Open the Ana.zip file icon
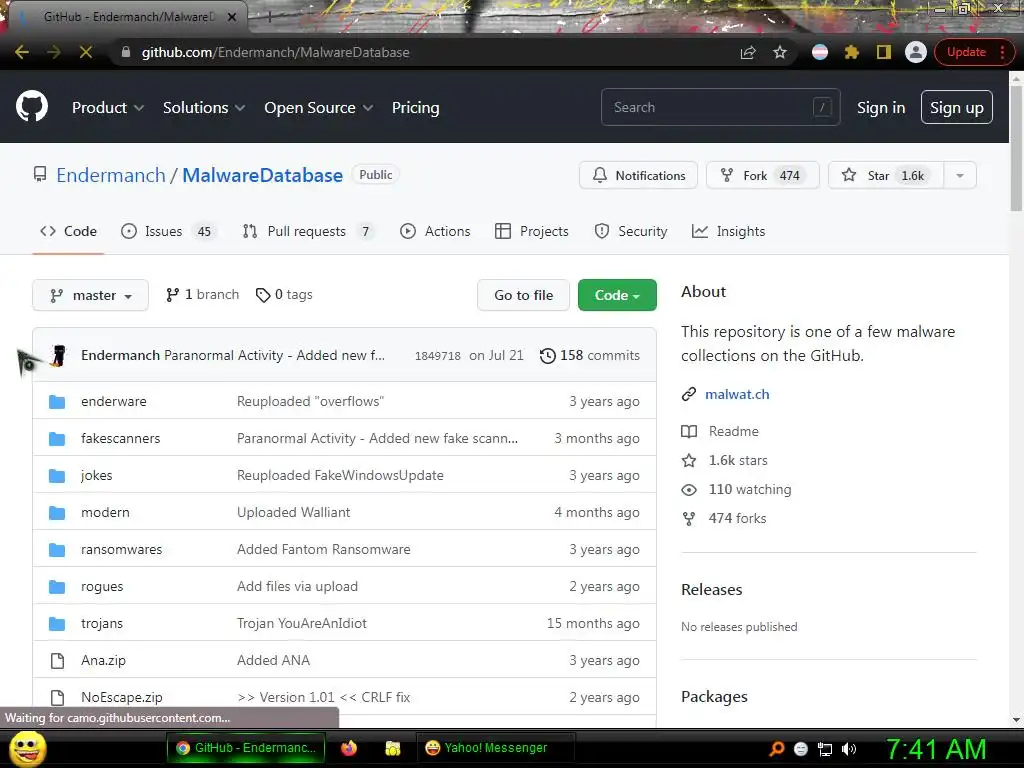This screenshot has width=1024, height=768. (x=57, y=661)
